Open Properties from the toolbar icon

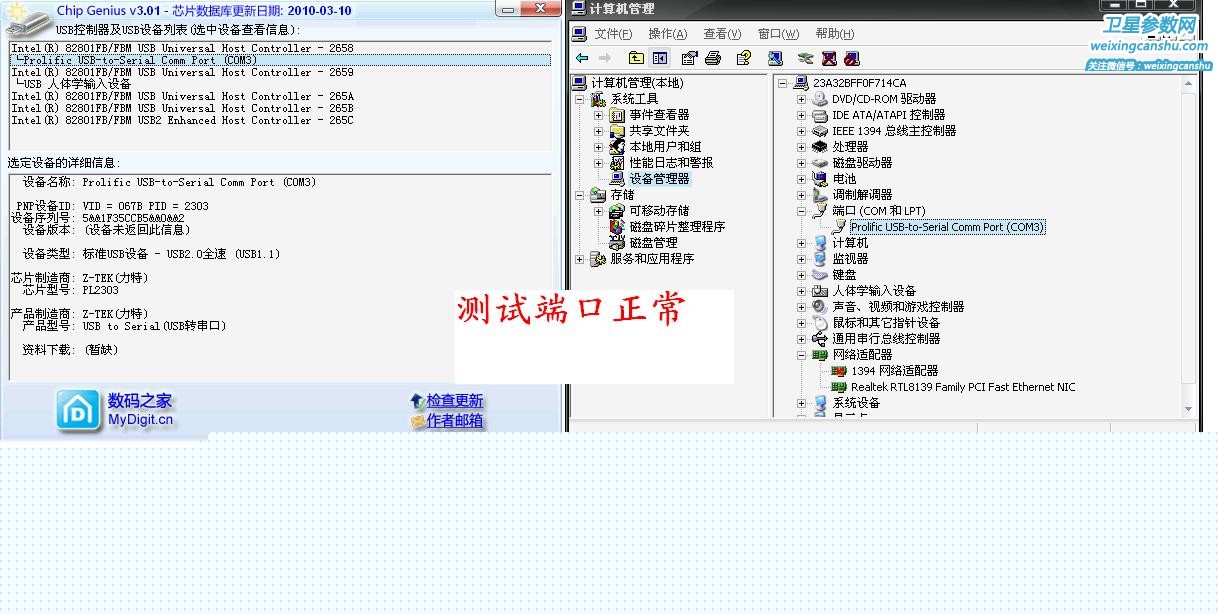(x=689, y=59)
